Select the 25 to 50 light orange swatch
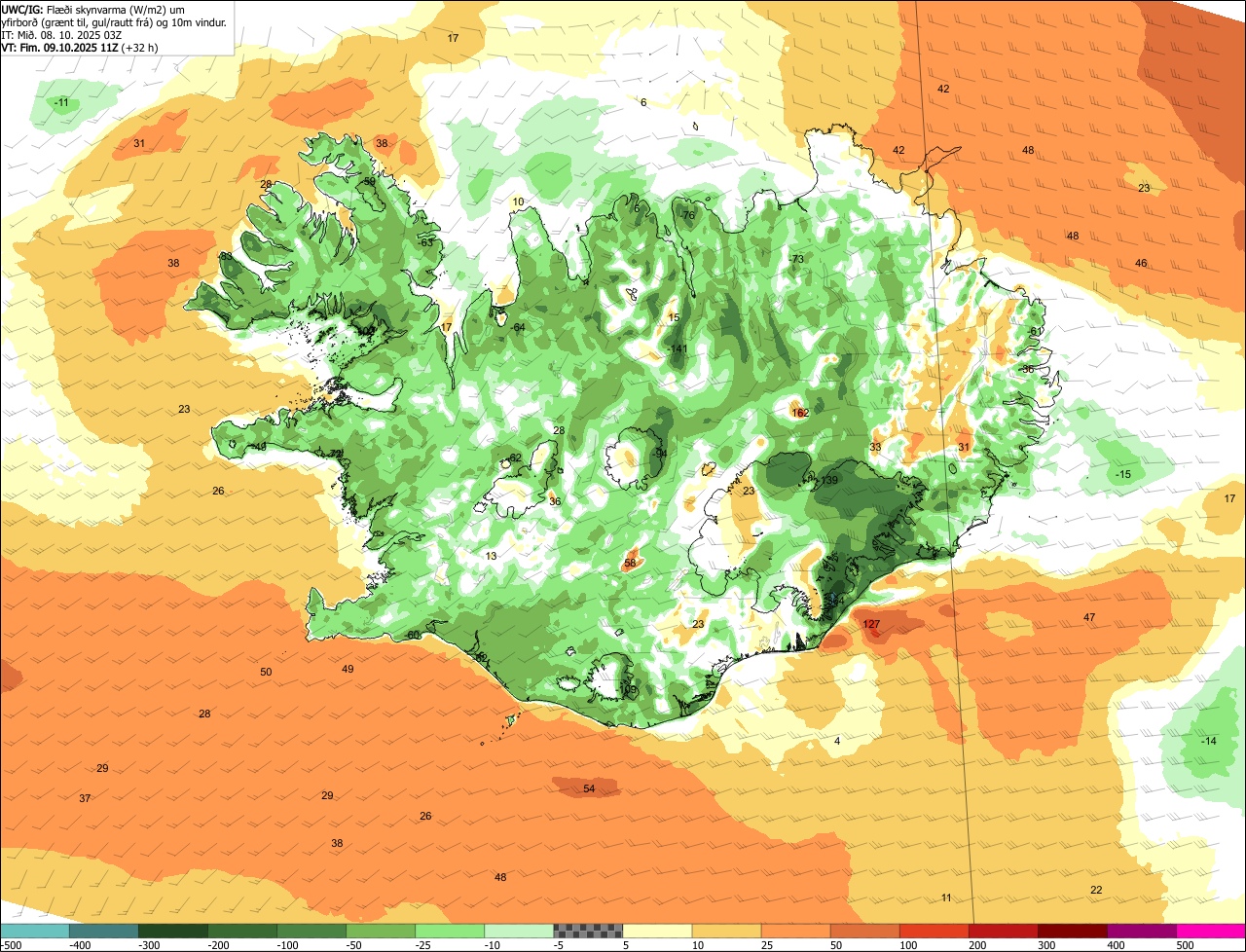 796,931
